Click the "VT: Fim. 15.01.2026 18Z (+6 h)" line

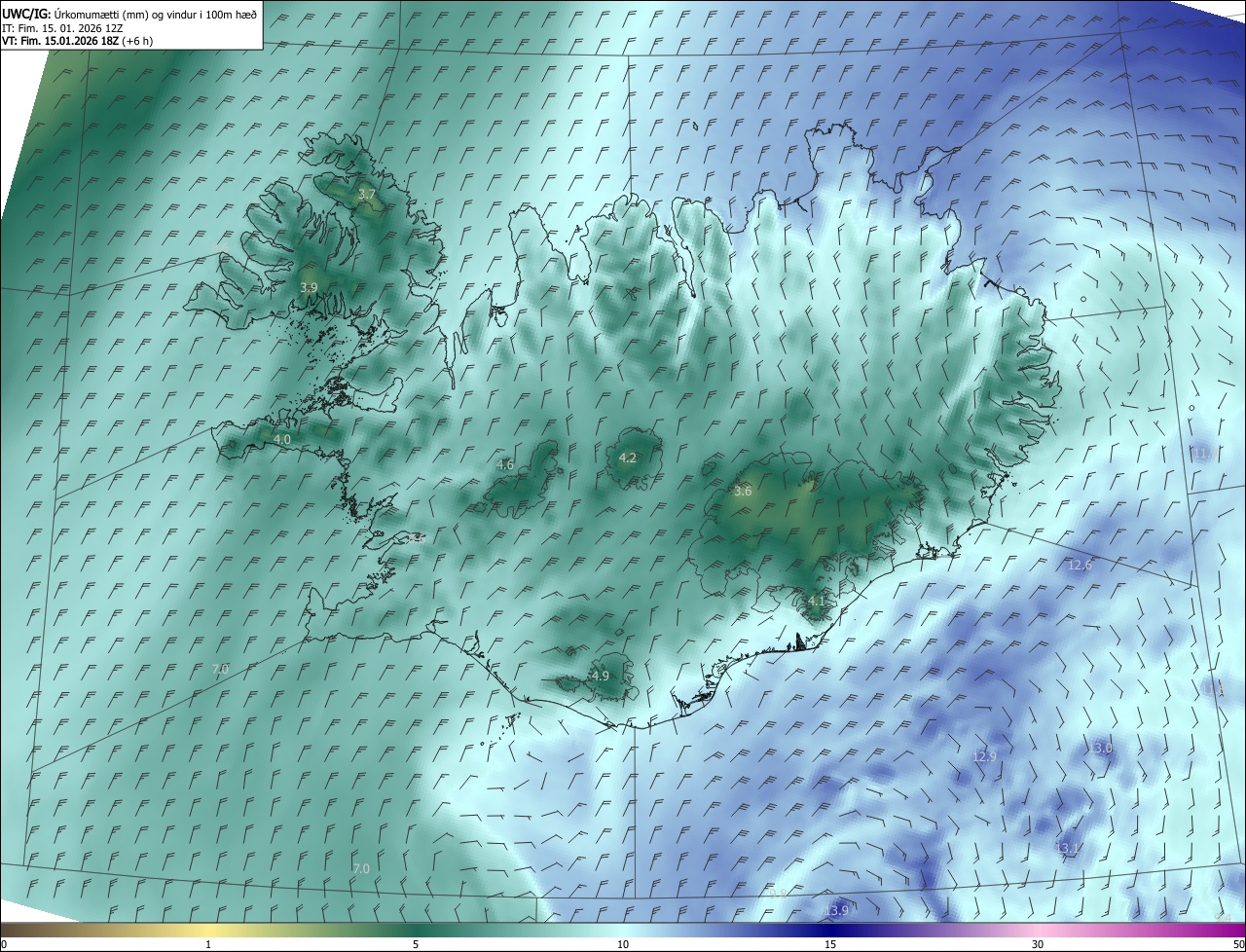click(x=78, y=41)
